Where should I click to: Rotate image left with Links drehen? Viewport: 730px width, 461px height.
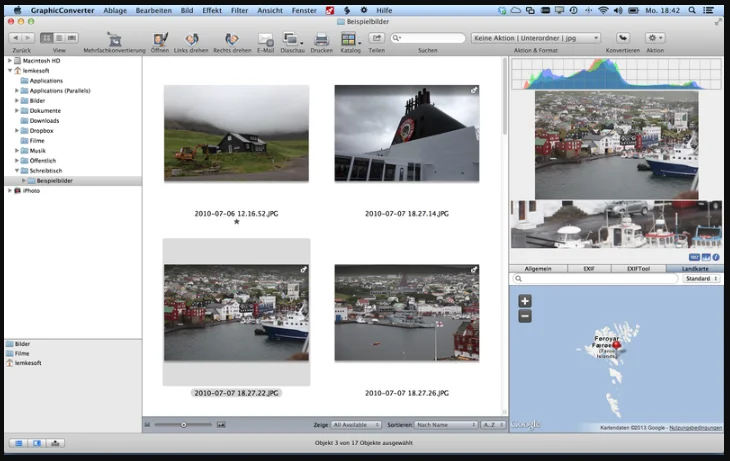[191, 39]
